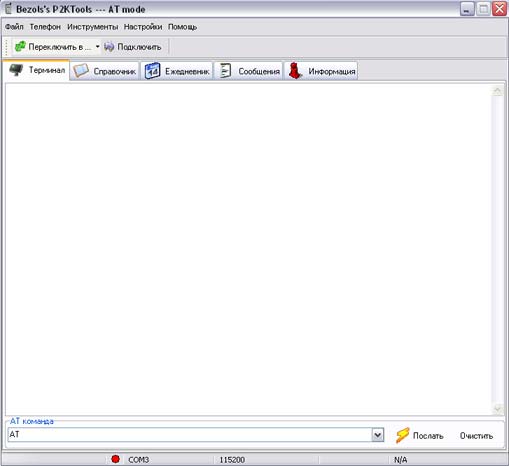The width and height of the screenshot is (509, 466).
Task: Click the Очистить clear button
Action: pyautogui.click(x=476, y=436)
